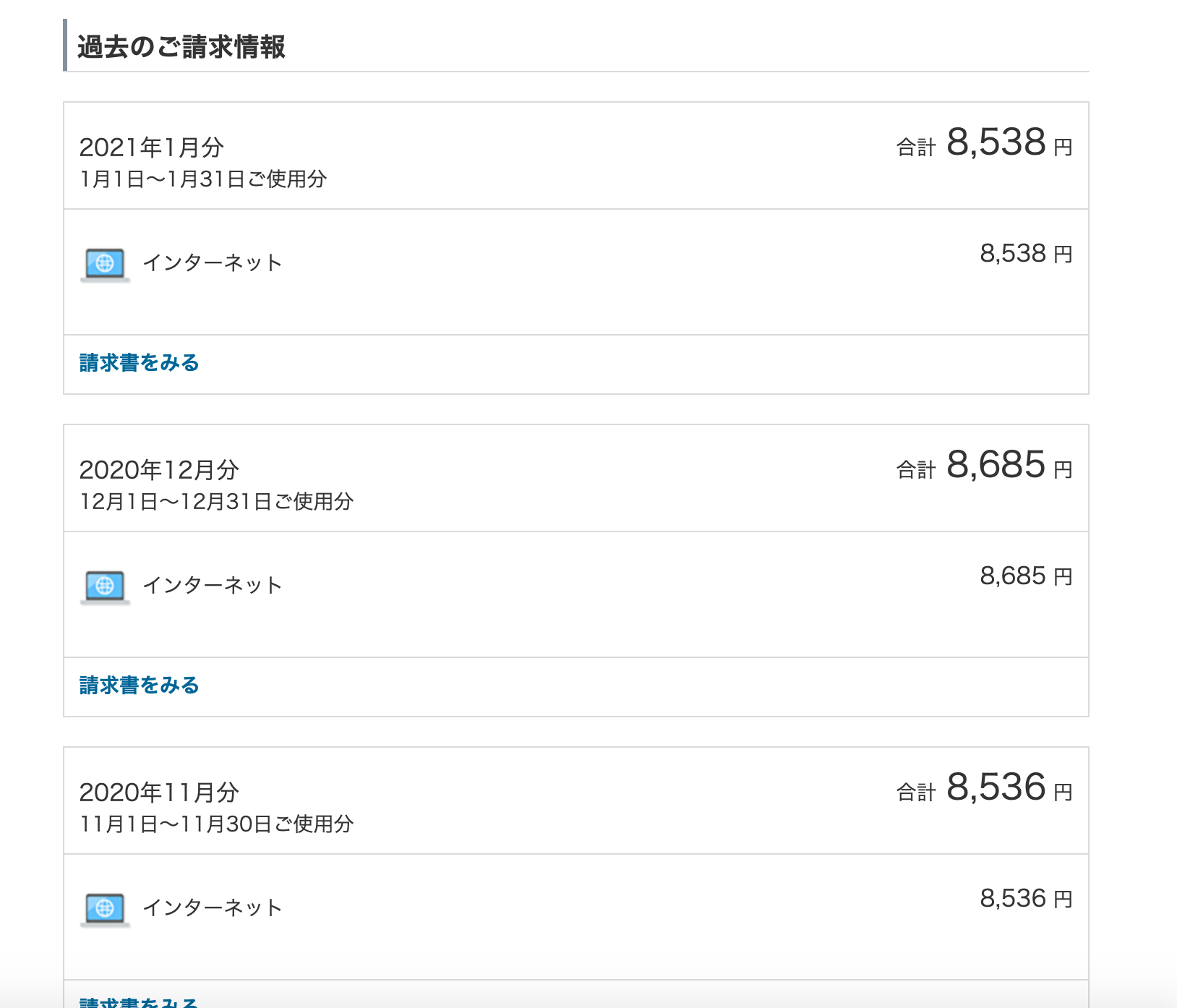View the partially visible November 2020 請求書をみる link
The height and width of the screenshot is (1008, 1177).
pos(139,1002)
